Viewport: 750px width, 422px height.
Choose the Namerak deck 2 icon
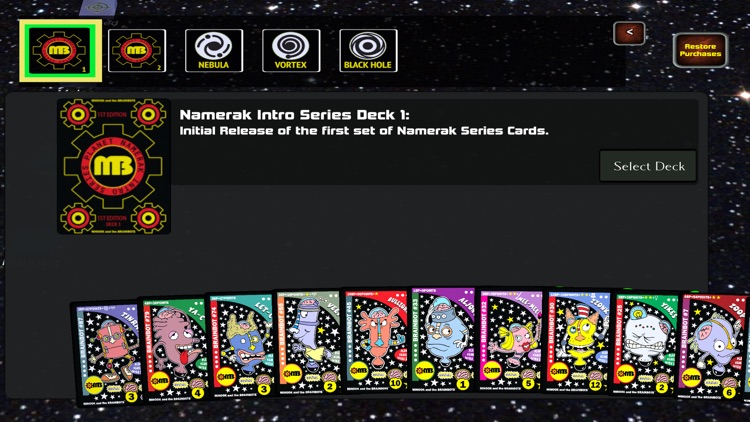pos(137,51)
